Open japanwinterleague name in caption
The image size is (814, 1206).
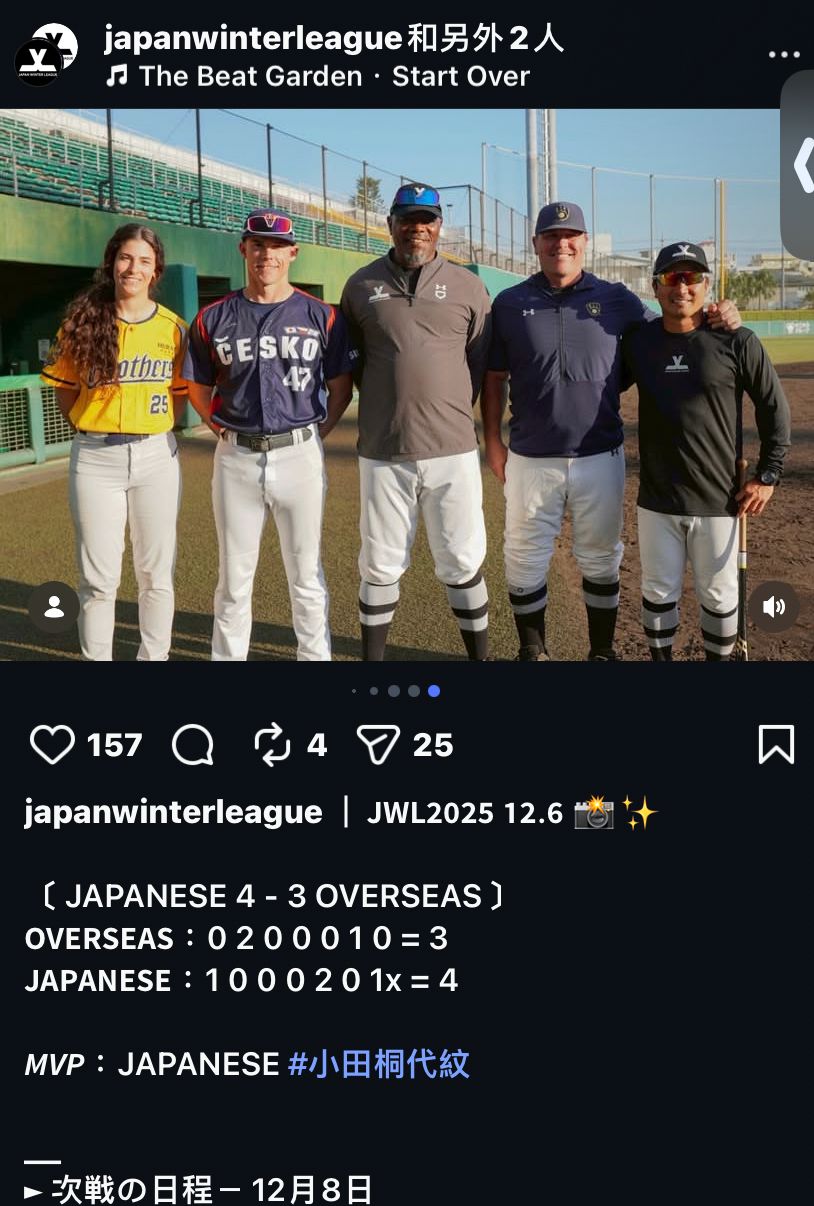[173, 813]
